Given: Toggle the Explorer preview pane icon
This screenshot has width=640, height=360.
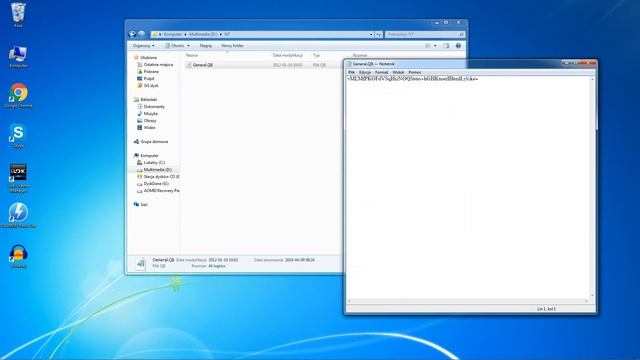Looking at the screenshot, I should 446,46.
